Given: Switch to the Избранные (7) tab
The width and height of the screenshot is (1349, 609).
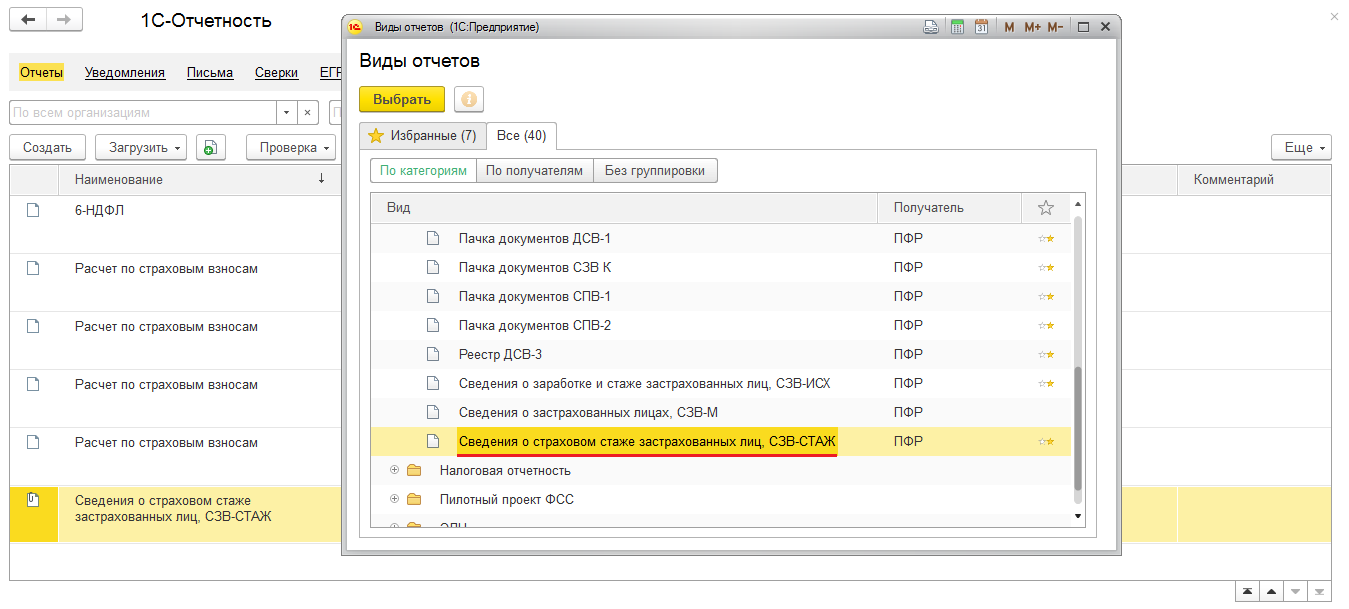Looking at the screenshot, I should point(422,135).
